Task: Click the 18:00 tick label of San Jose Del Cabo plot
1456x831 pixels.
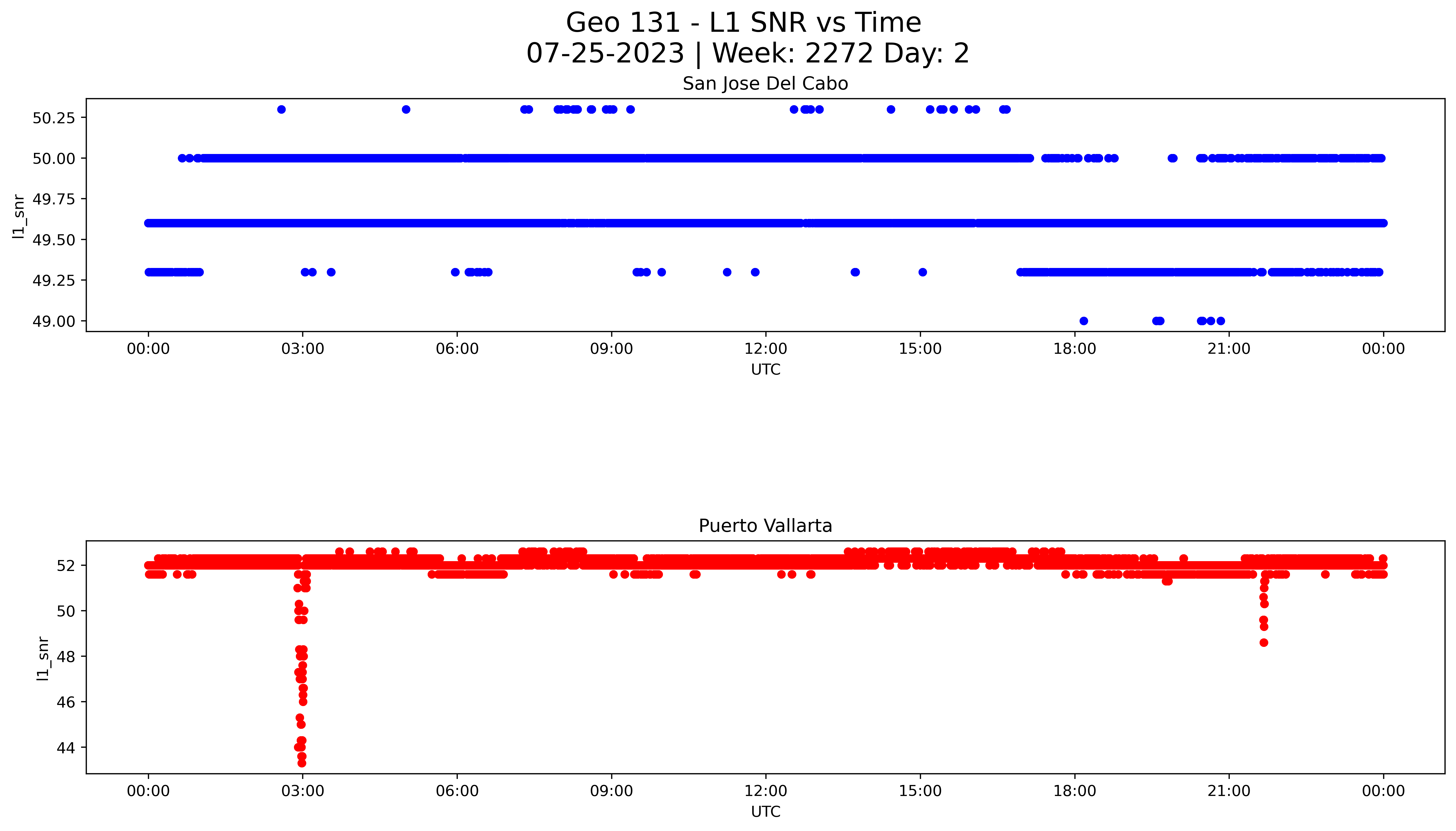Action: tap(1074, 349)
